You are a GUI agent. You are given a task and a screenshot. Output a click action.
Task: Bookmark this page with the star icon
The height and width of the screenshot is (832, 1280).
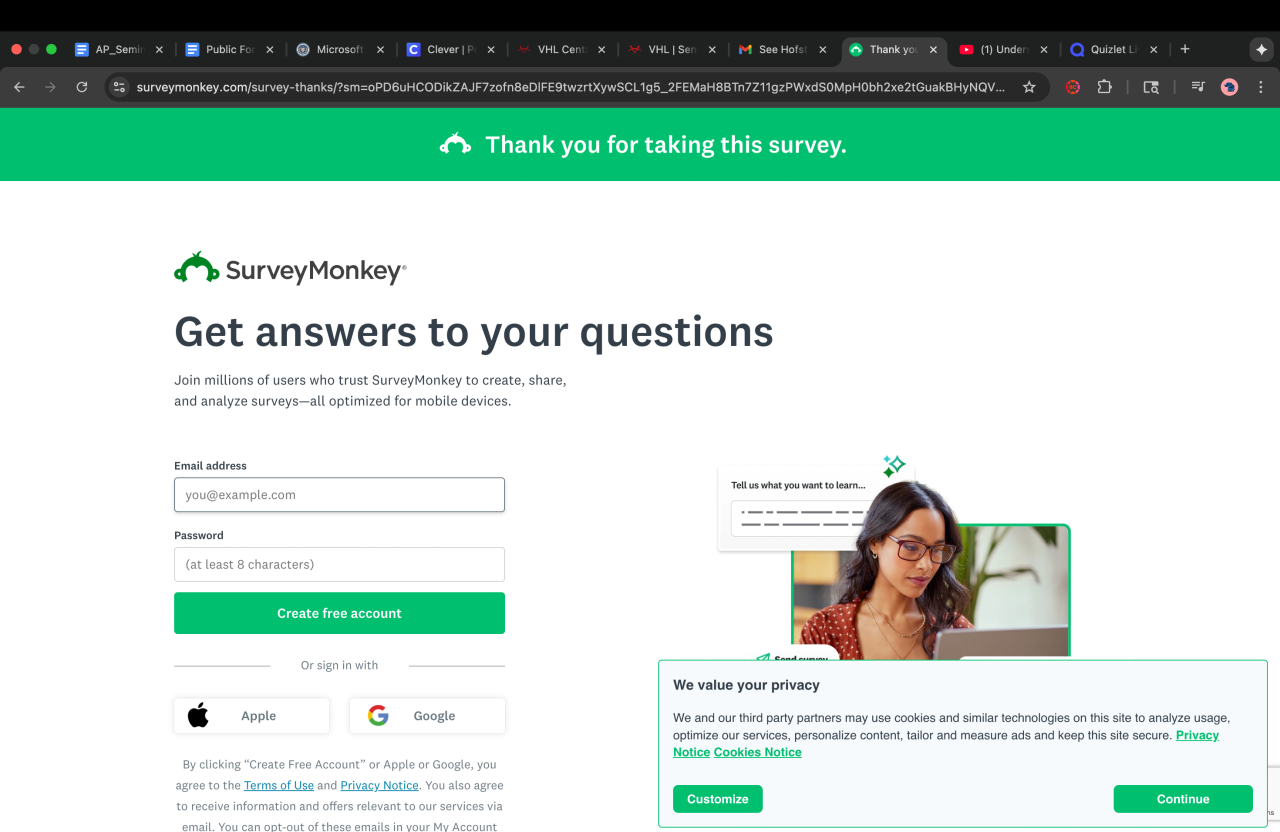1029,87
